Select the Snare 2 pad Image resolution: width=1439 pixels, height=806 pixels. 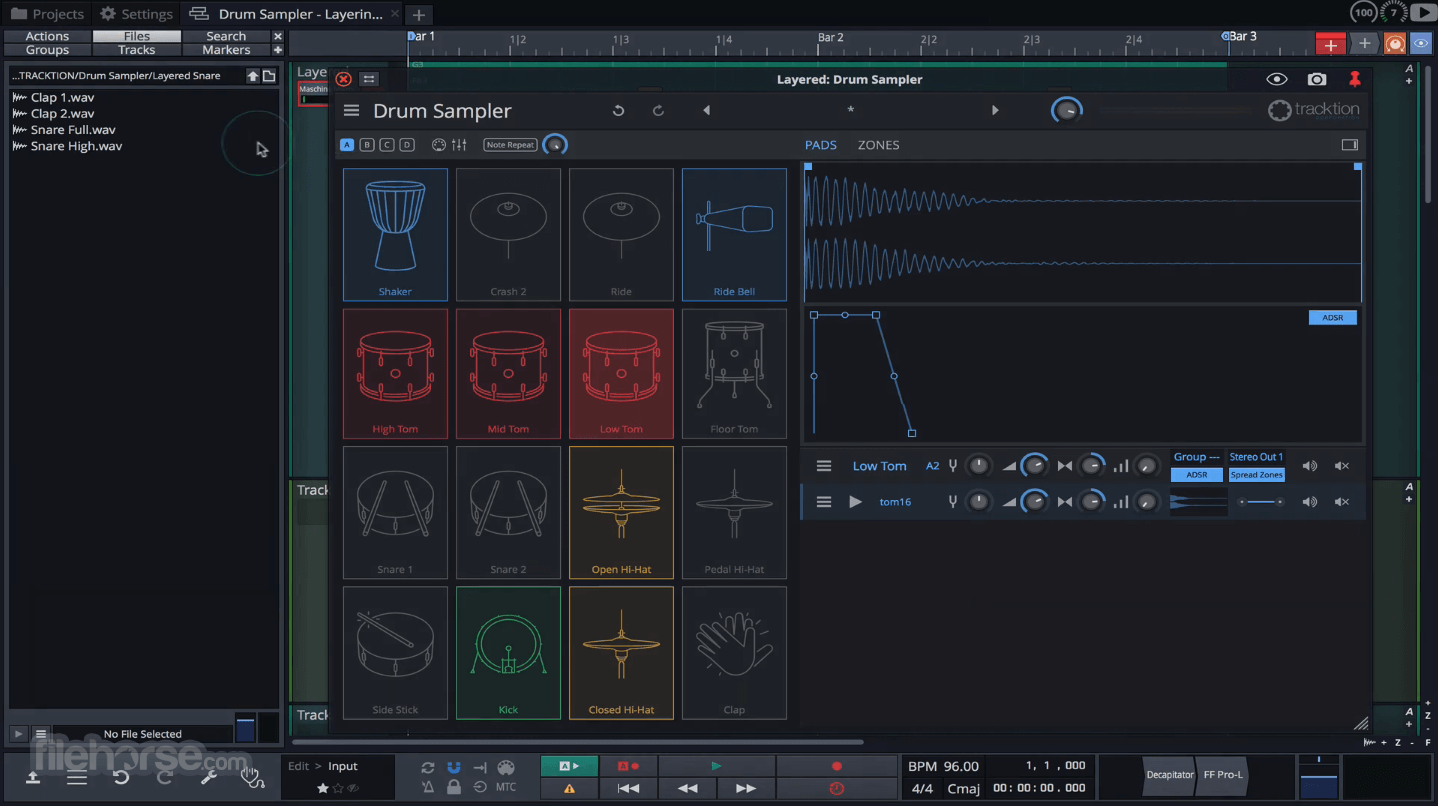[508, 512]
